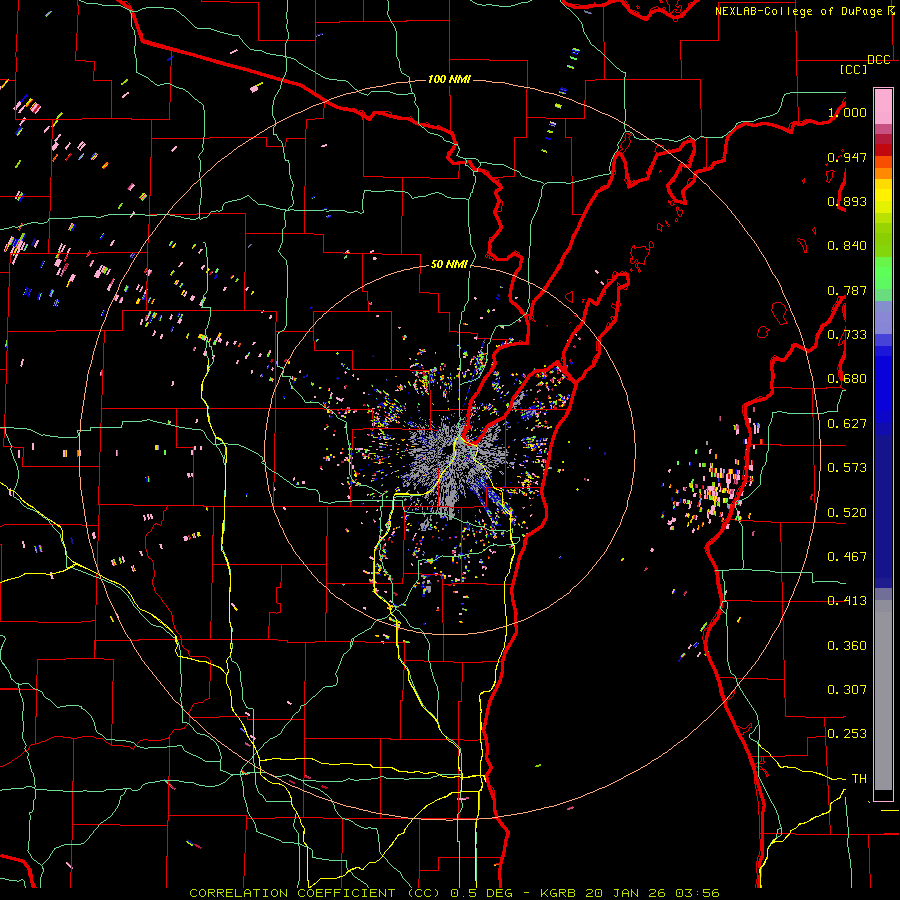Select the 0.733 scale value
Viewport: 900px width, 900px height.
click(x=847, y=335)
